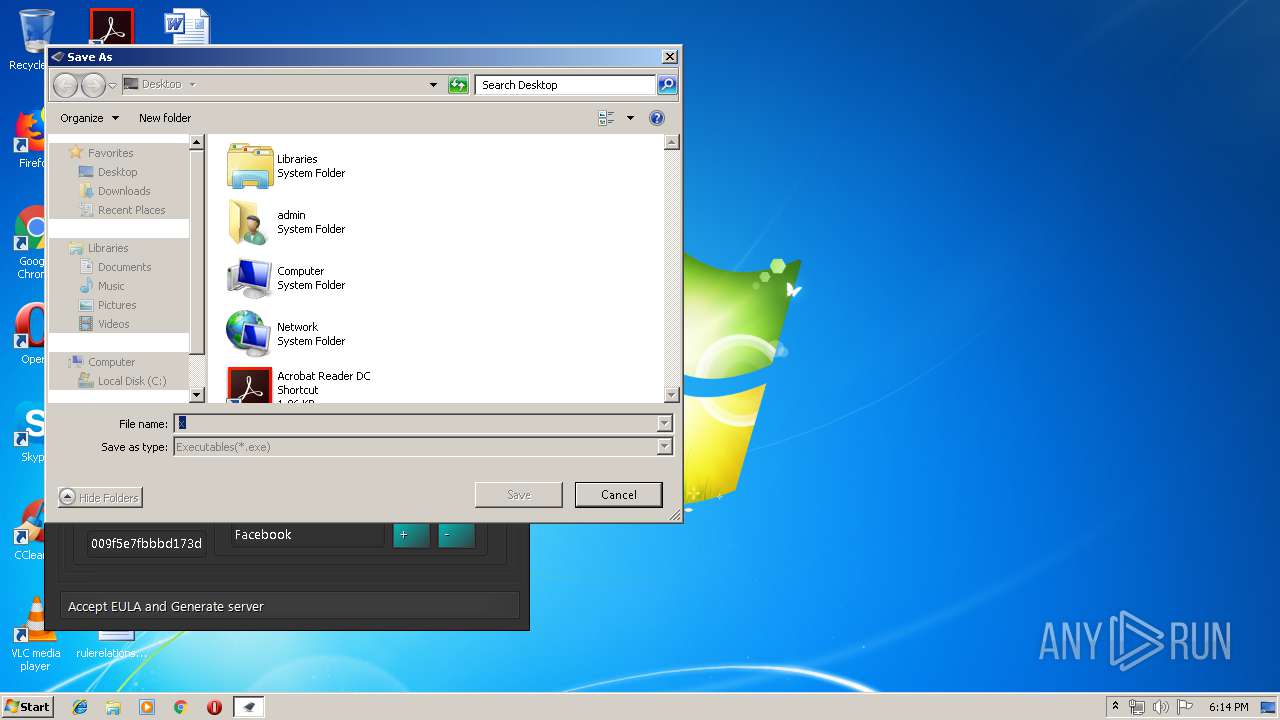This screenshot has width=1280, height=720.
Task: Select the Network system folder item
Action: tap(286, 334)
